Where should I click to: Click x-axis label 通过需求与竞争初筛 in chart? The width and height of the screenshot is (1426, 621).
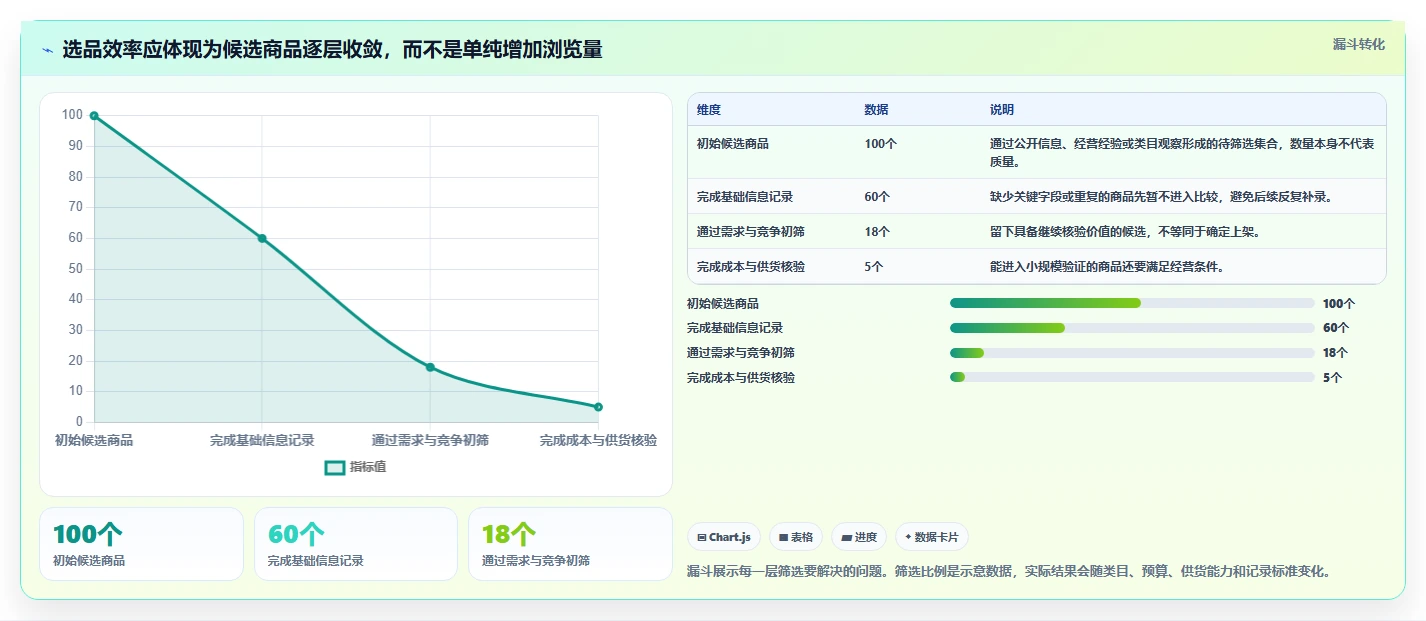click(x=430, y=440)
